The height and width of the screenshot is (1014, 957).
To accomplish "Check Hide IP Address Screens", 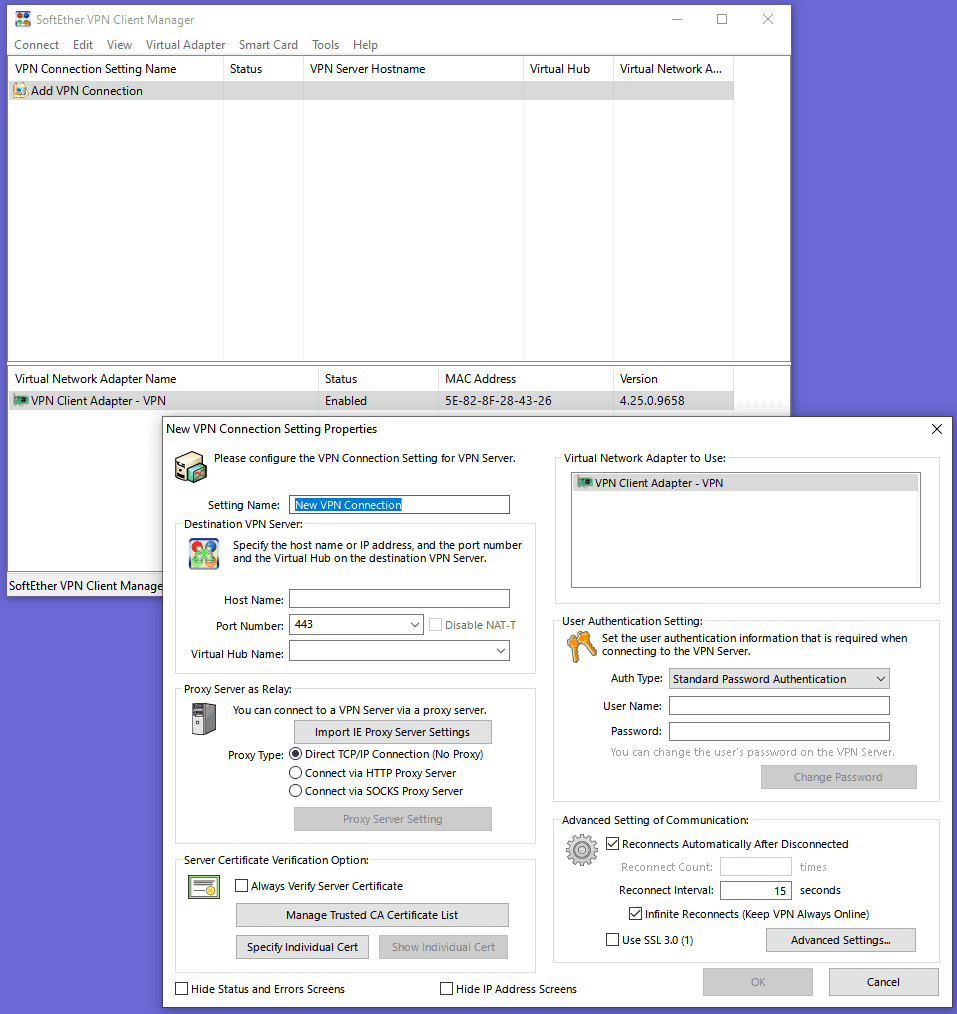I will [446, 989].
